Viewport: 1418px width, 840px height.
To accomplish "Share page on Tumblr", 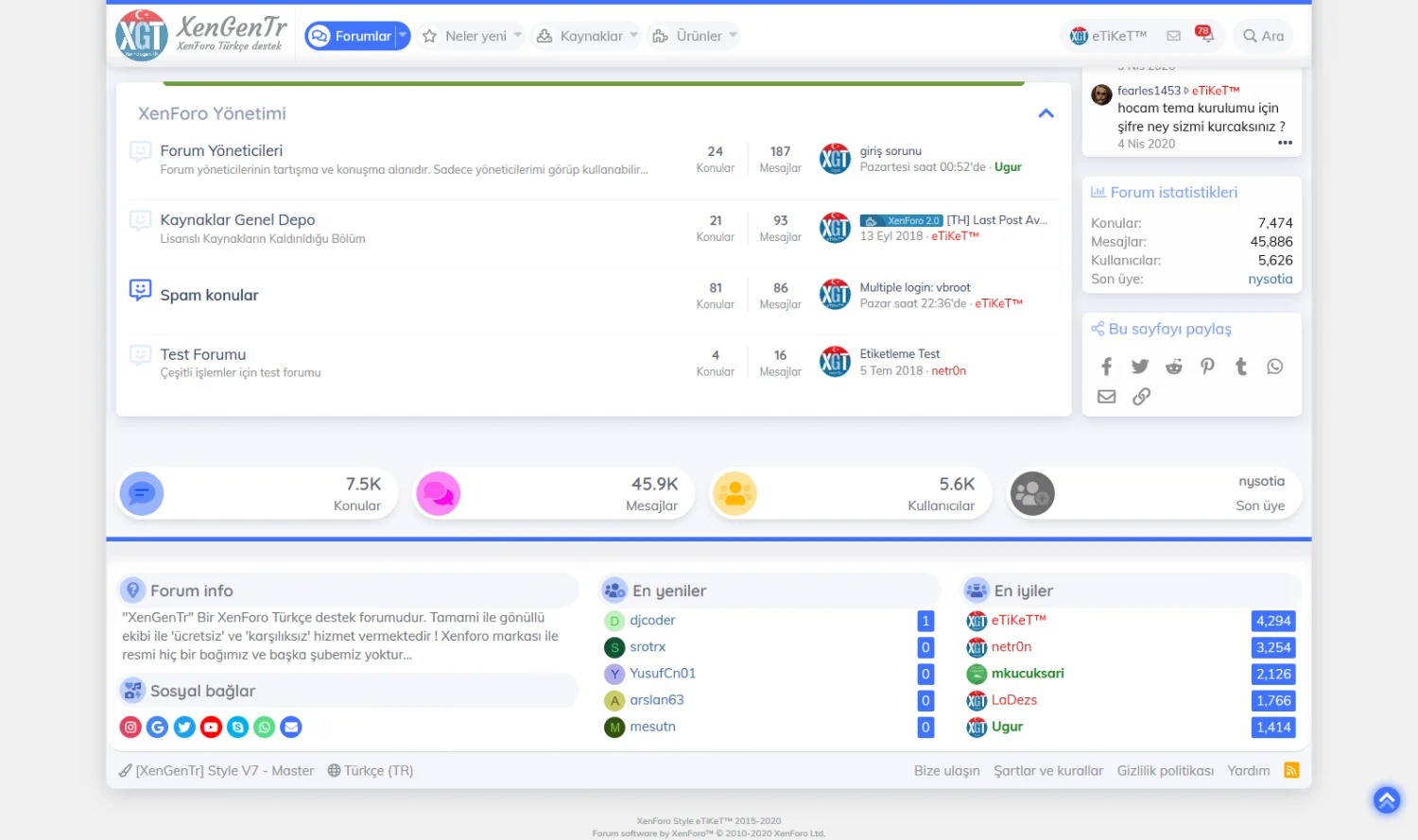I will 1241,367.
